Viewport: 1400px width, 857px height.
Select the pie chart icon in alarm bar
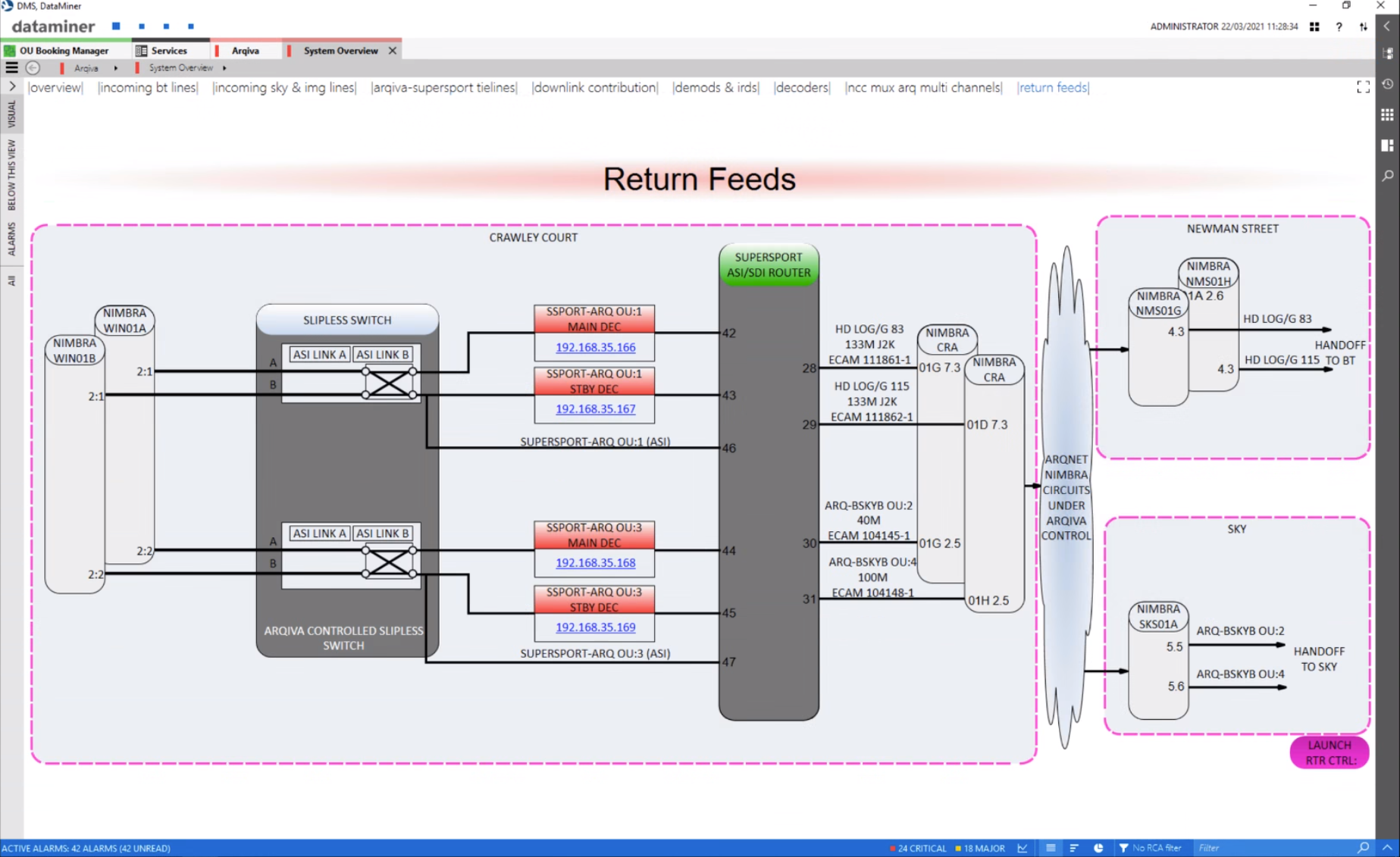pyautogui.click(x=1098, y=848)
